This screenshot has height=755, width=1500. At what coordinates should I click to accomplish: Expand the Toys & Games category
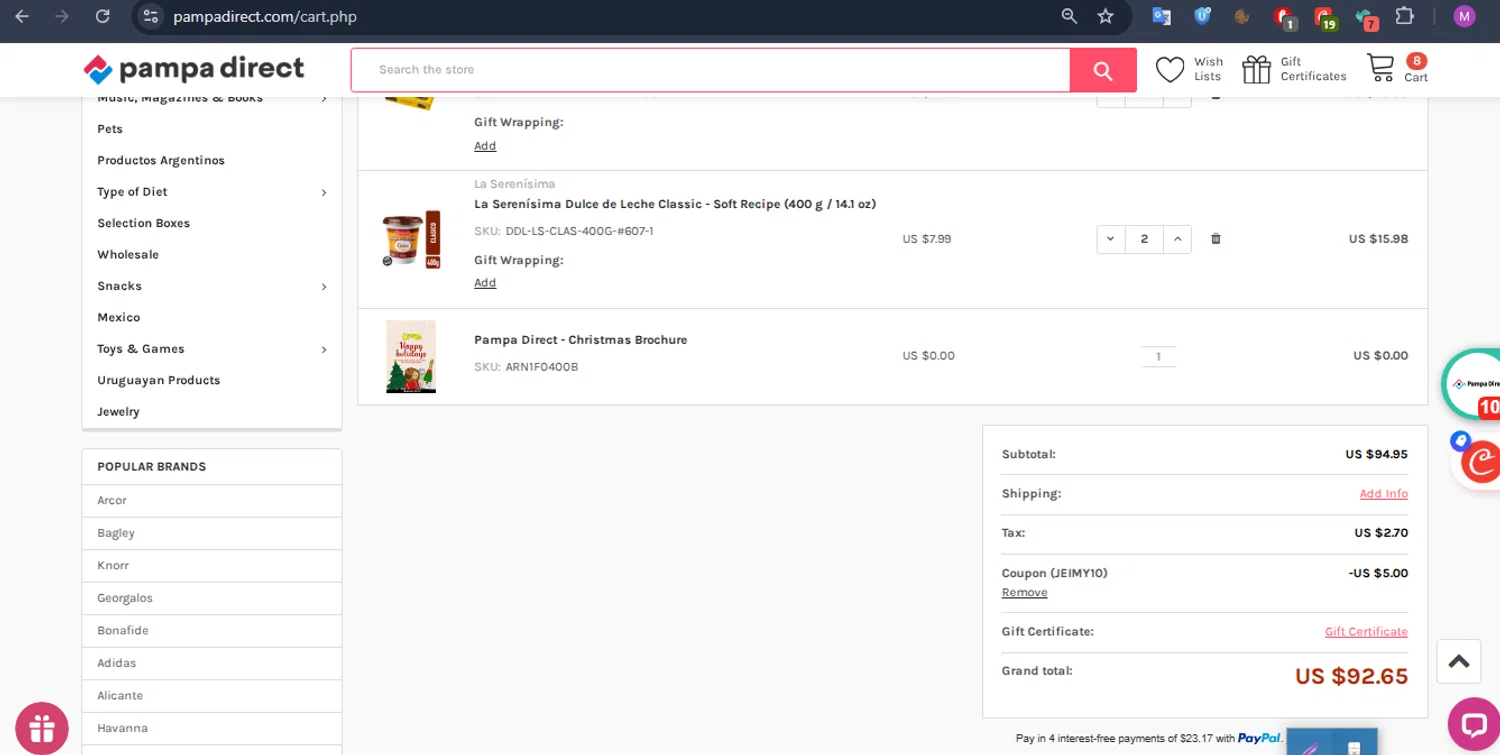pos(324,349)
